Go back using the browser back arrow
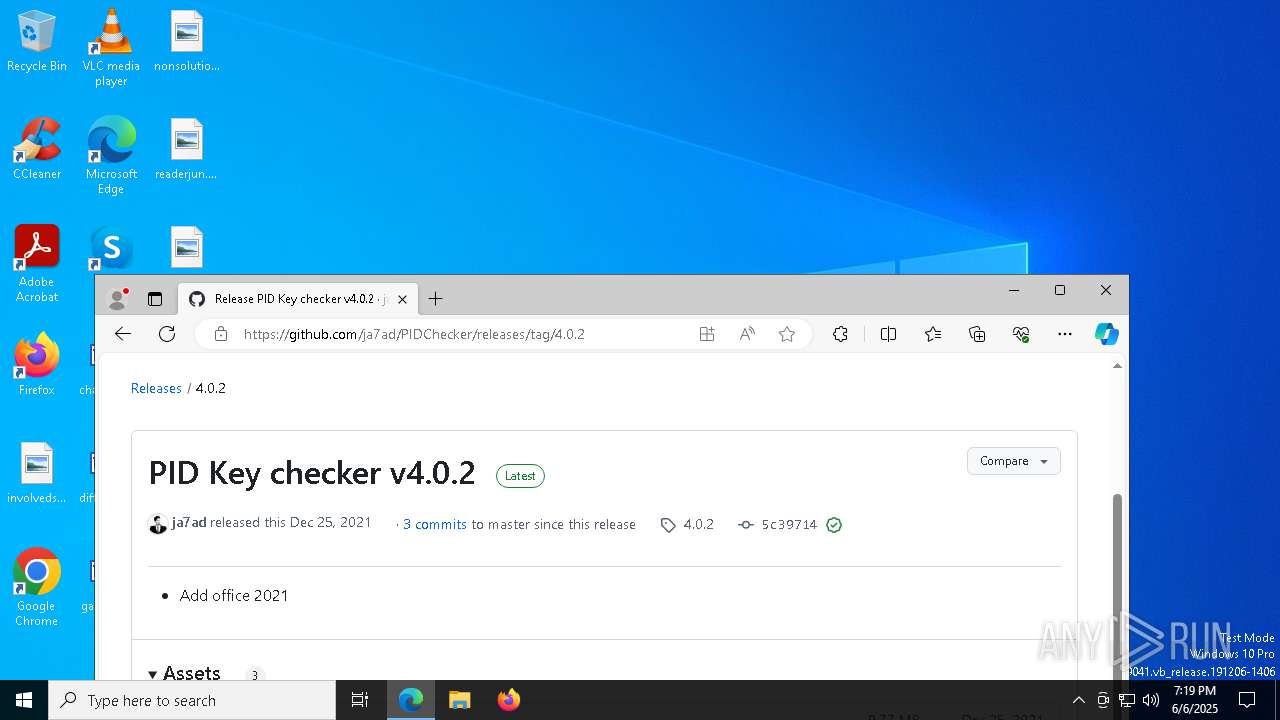This screenshot has height=720, width=1280. click(x=123, y=334)
